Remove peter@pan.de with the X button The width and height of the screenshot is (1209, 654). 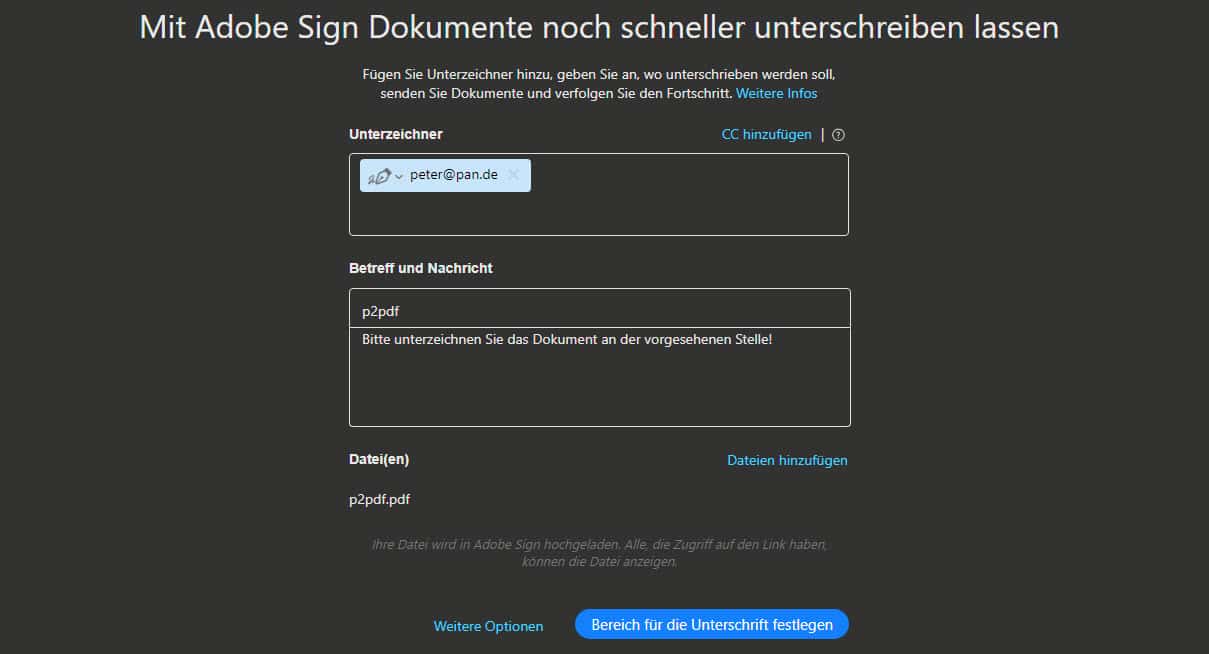coord(514,175)
